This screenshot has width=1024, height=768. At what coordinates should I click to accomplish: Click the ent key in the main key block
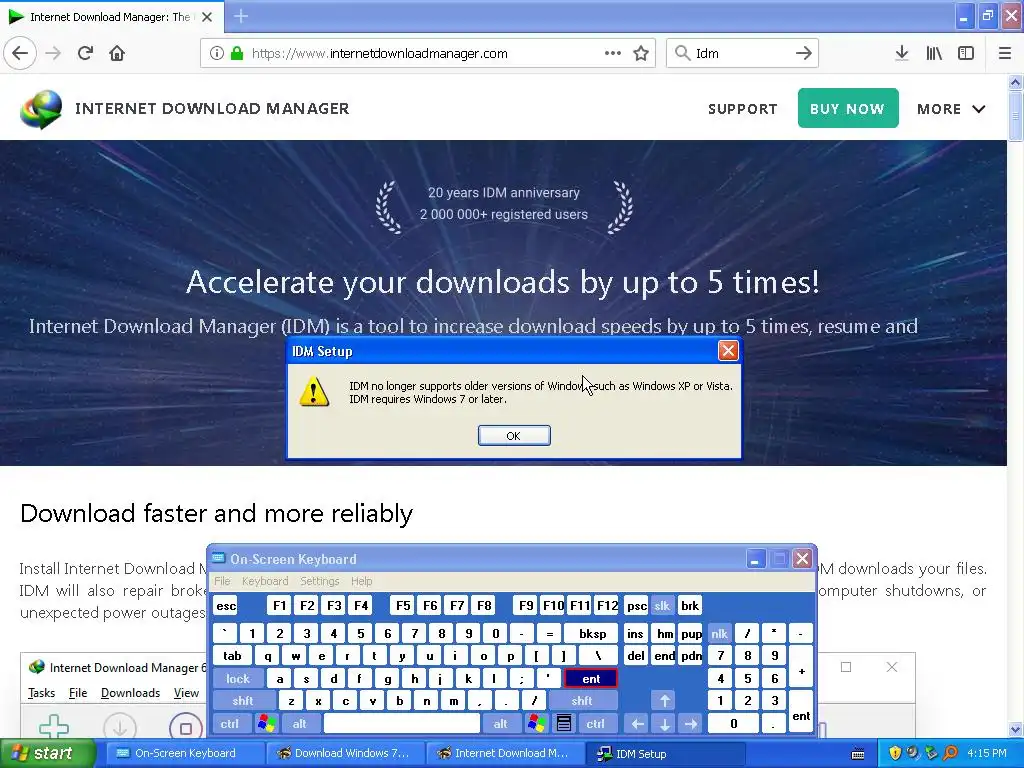[591, 679]
